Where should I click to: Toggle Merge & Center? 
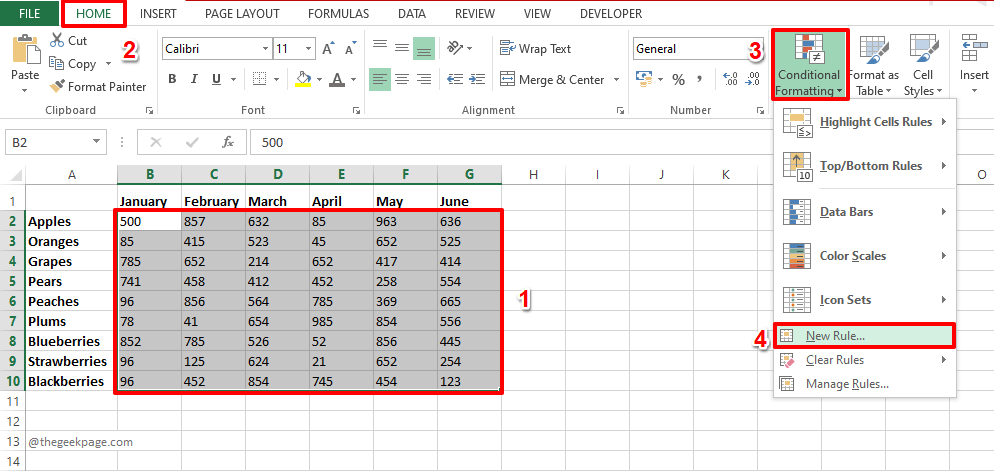[x=552, y=79]
